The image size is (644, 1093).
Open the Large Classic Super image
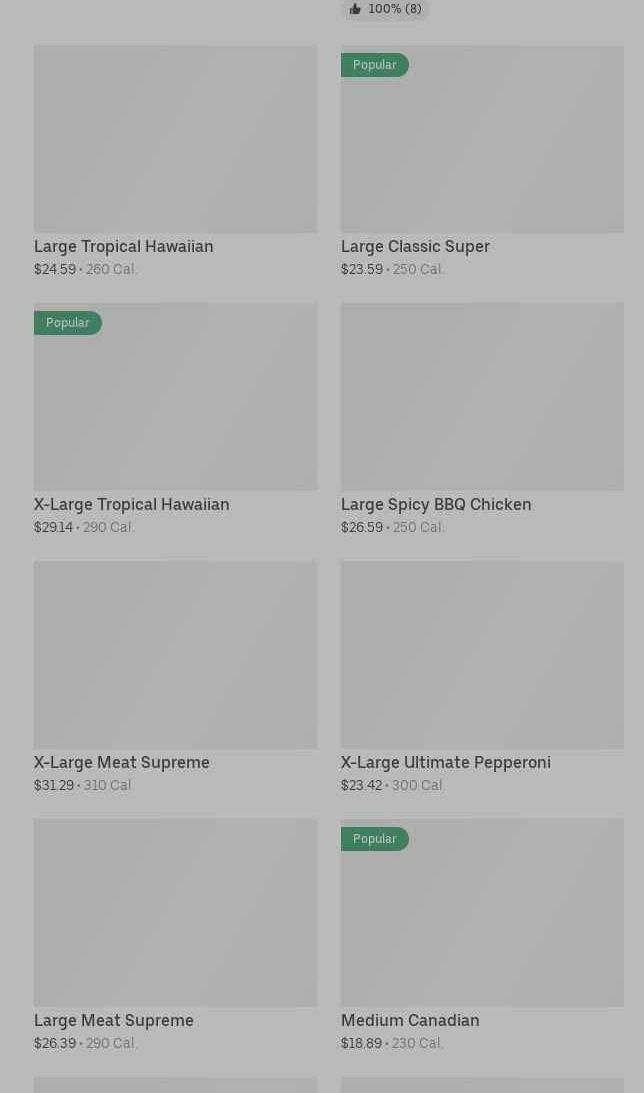coord(482,150)
